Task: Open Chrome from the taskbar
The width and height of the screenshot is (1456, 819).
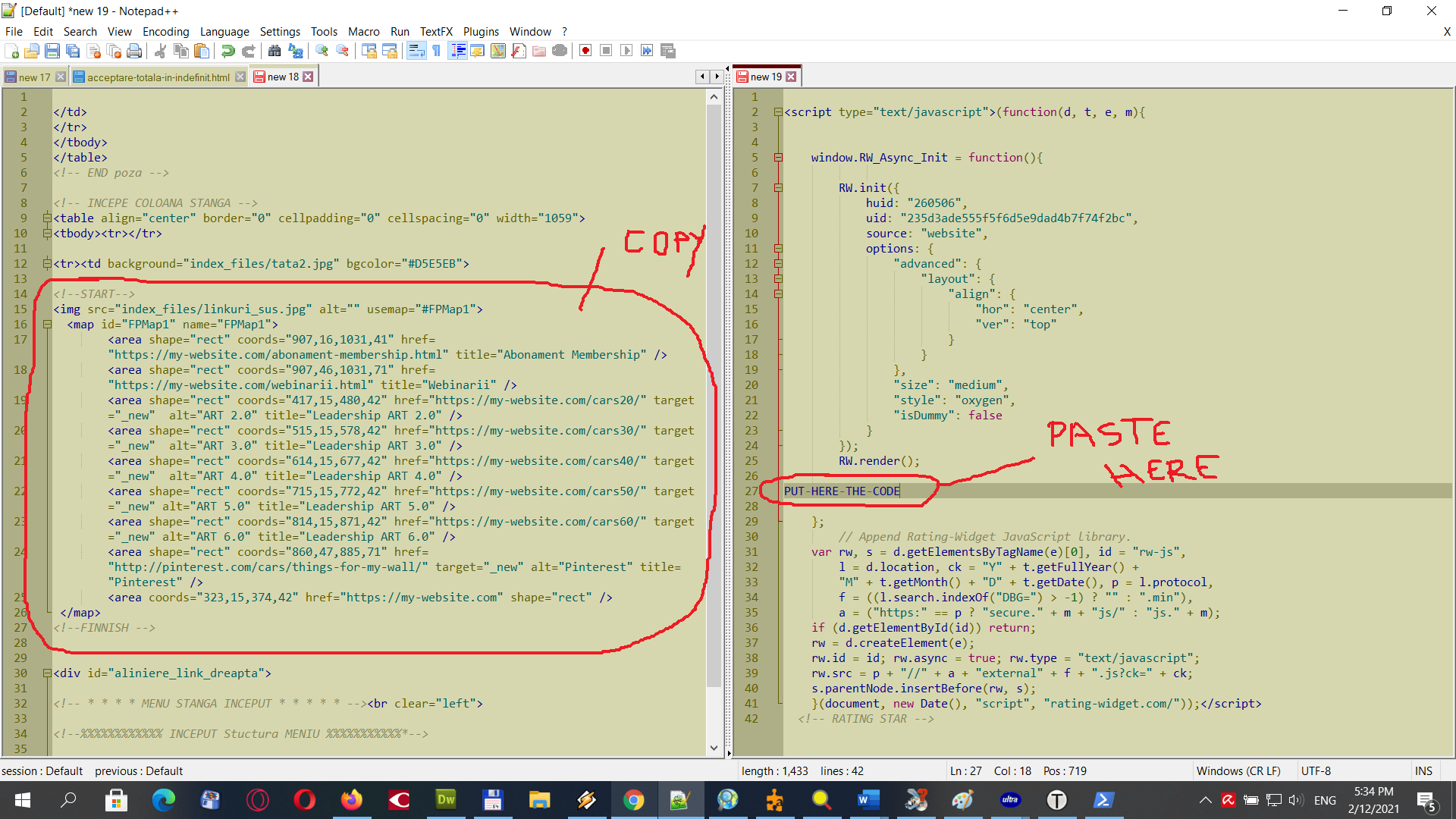Action: (633, 800)
